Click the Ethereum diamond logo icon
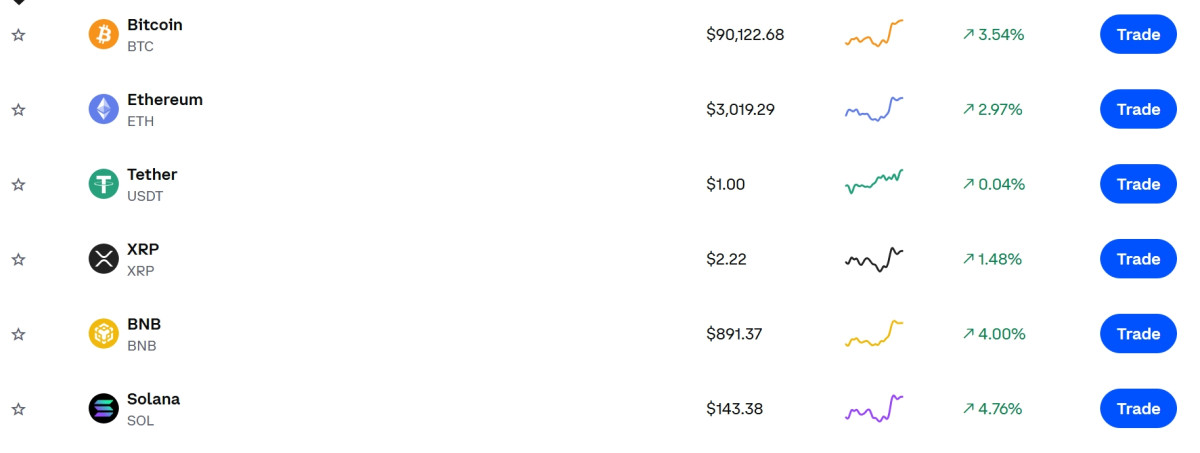 click(x=103, y=109)
